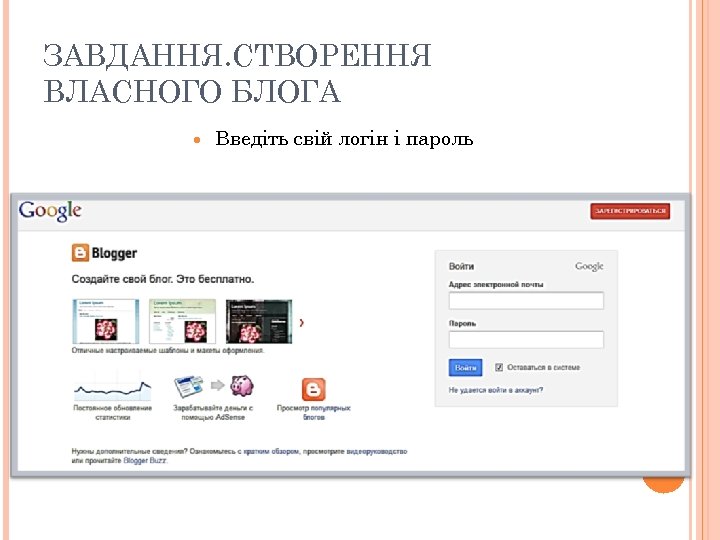
Task: Click the newspaper icon beside the arrow
Action: [189, 387]
